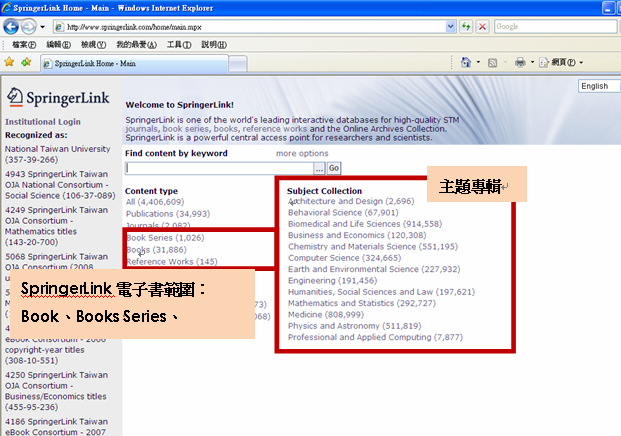Select the SpringerLink Home - Main tab
Image resolution: width=621 pixels, height=436 pixels.
click(134, 63)
